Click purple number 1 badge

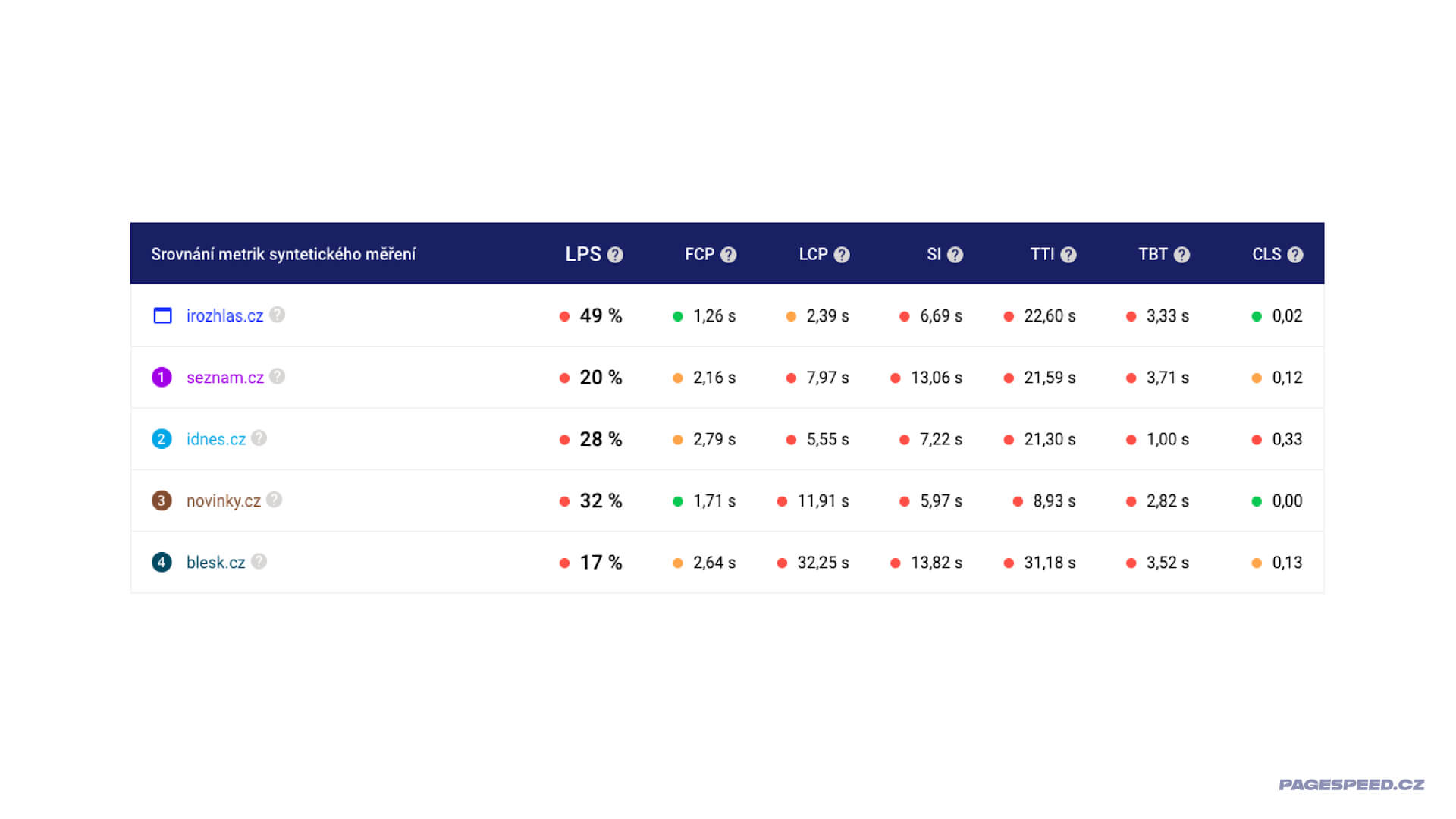[162, 377]
